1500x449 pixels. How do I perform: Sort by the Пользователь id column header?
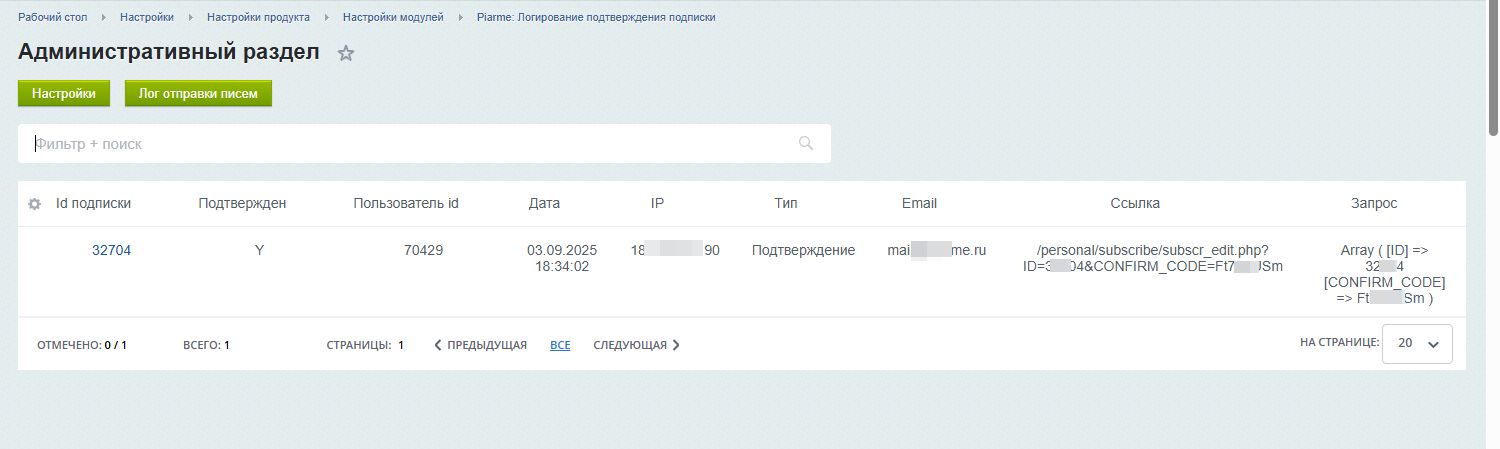coord(406,203)
